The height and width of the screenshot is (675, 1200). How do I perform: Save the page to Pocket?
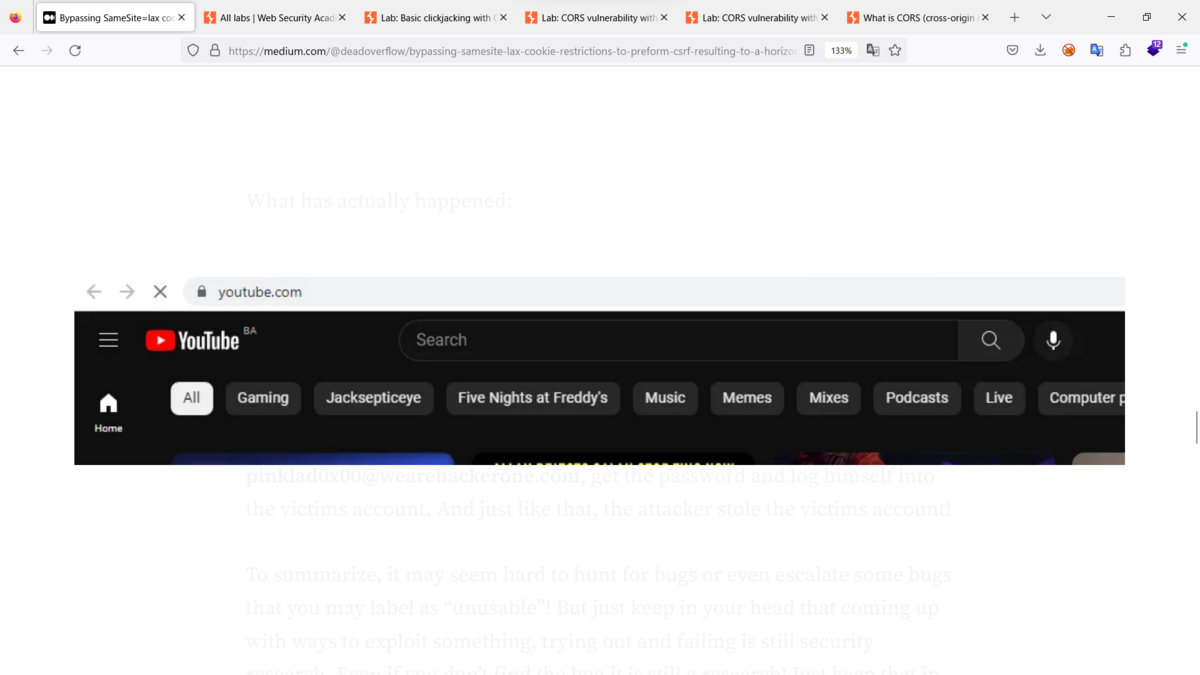pyautogui.click(x=1012, y=50)
